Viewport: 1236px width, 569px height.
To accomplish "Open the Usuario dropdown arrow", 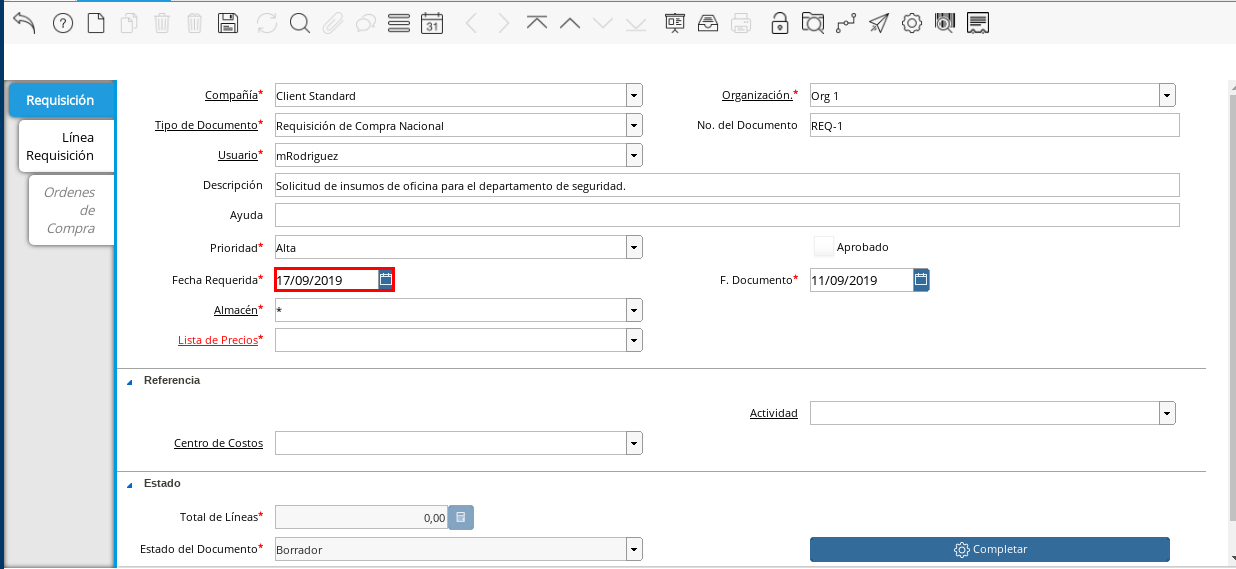I will (x=634, y=155).
